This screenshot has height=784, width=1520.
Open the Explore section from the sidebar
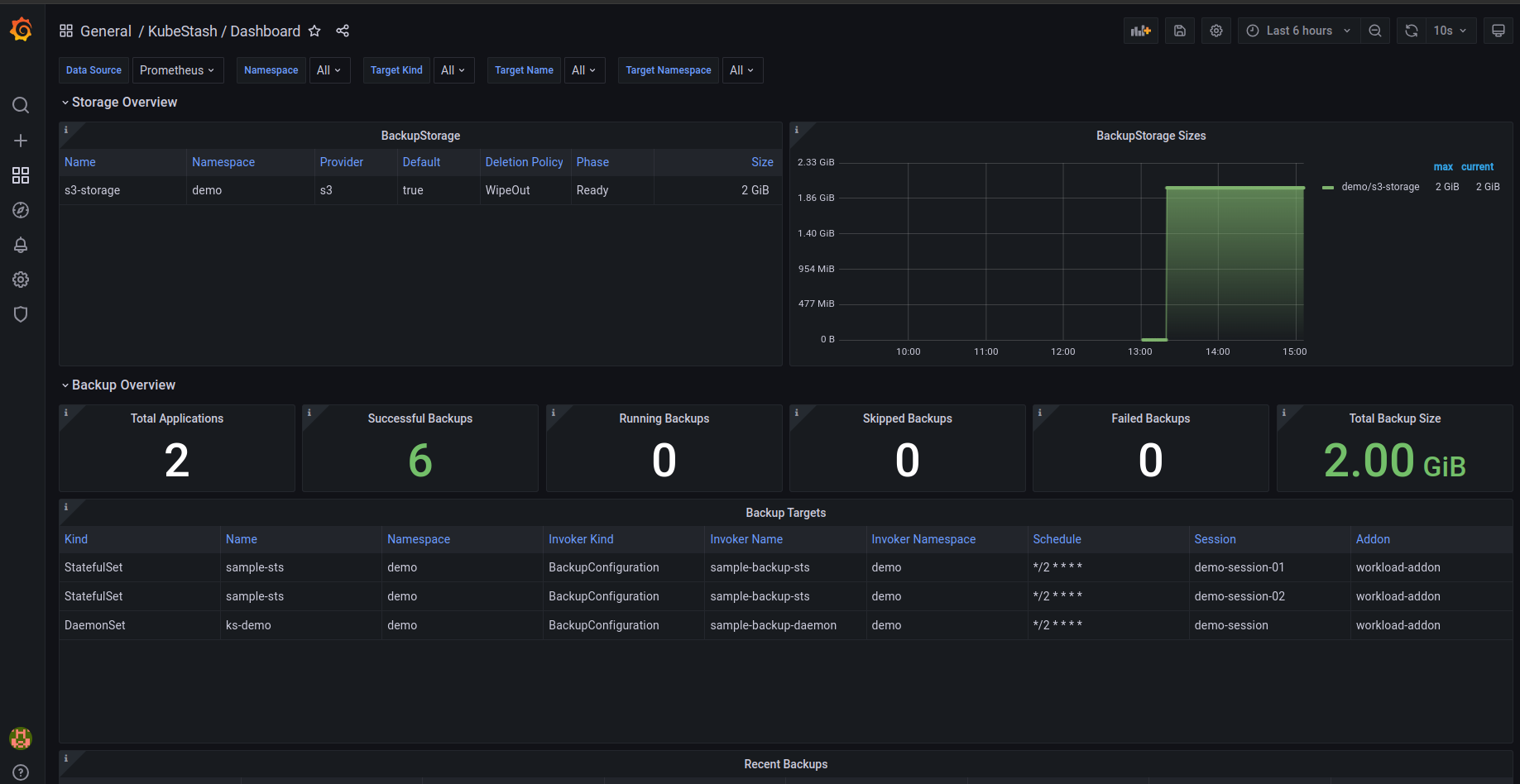(x=21, y=210)
